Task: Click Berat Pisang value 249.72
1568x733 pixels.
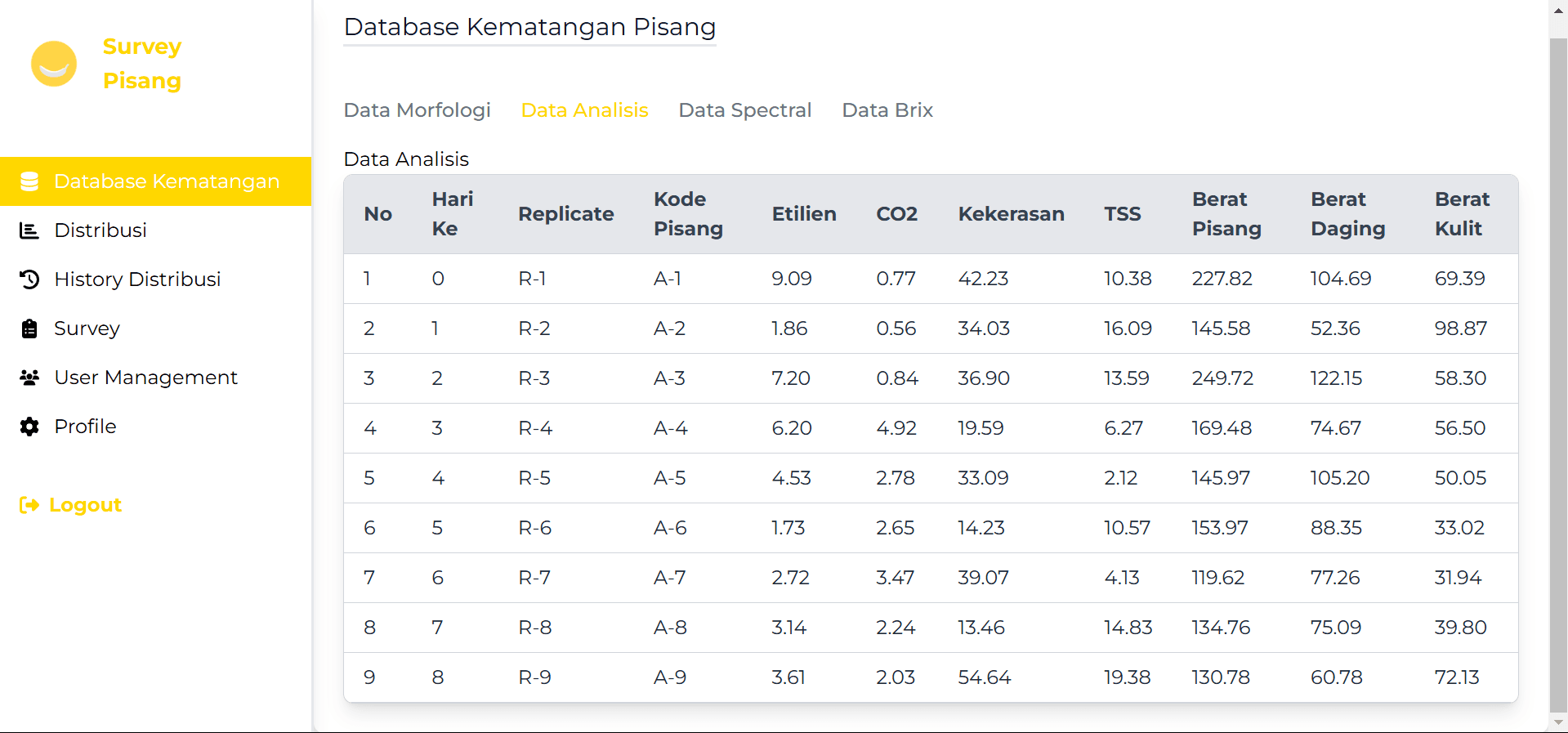Action: tap(1222, 378)
